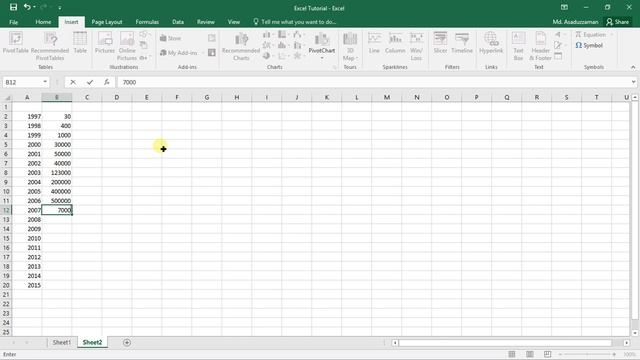The width and height of the screenshot is (640, 360).
Task: Select column K header
Action: (327, 97)
